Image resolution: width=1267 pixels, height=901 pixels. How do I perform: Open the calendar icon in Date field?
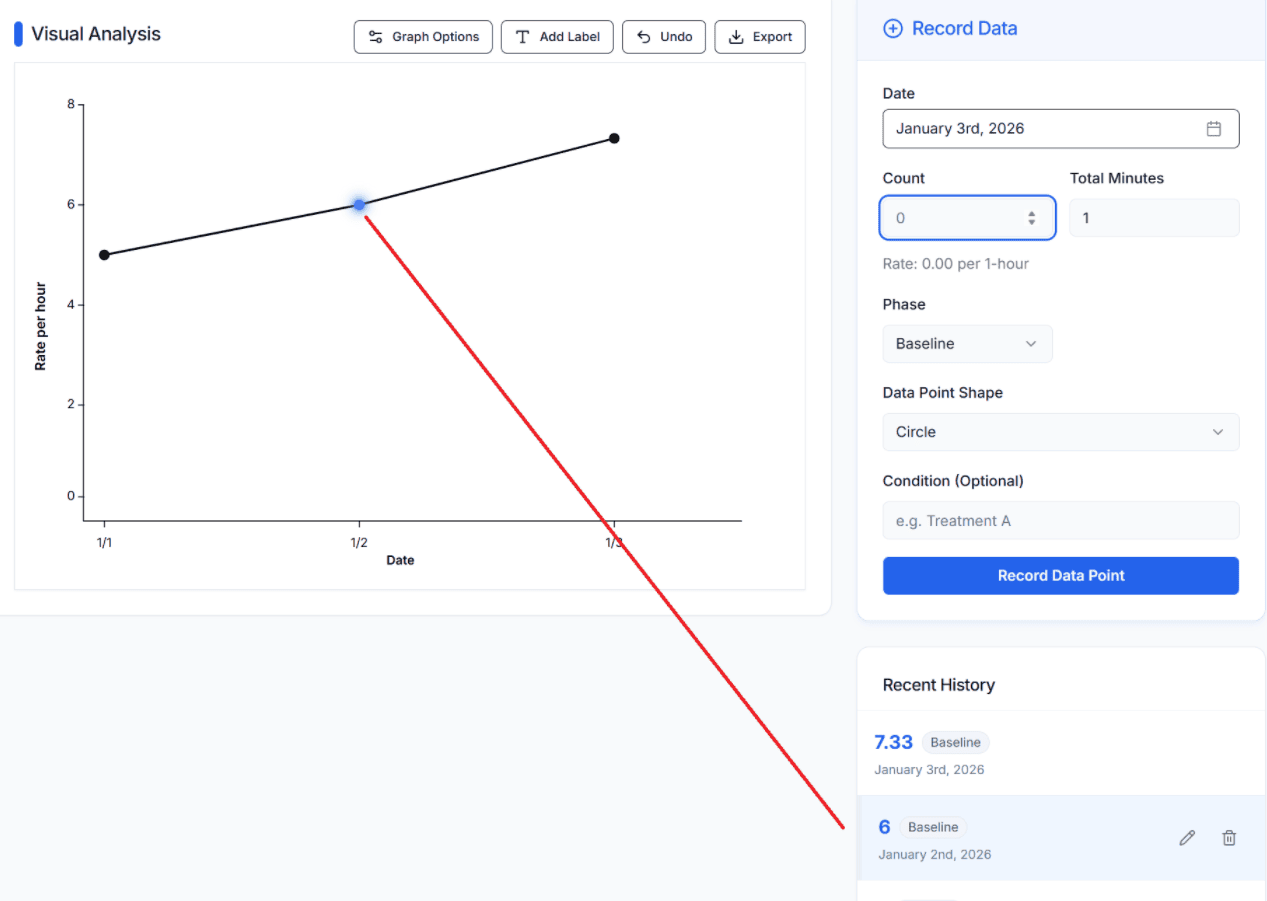click(x=1214, y=129)
